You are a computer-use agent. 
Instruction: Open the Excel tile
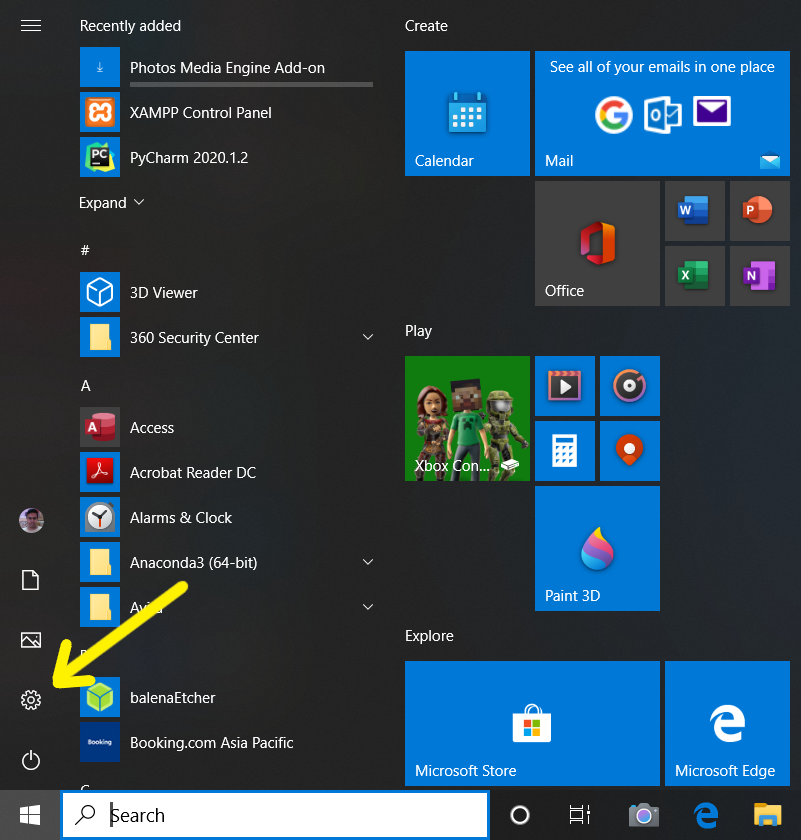[x=694, y=276]
